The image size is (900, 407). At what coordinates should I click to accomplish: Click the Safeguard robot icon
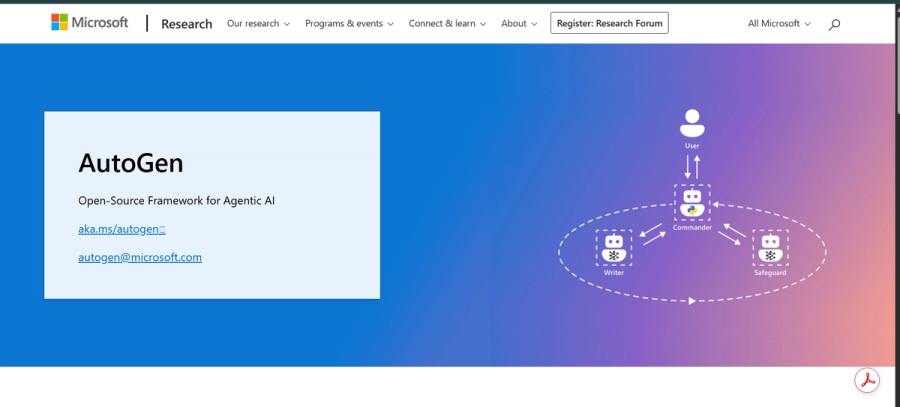tap(770, 248)
